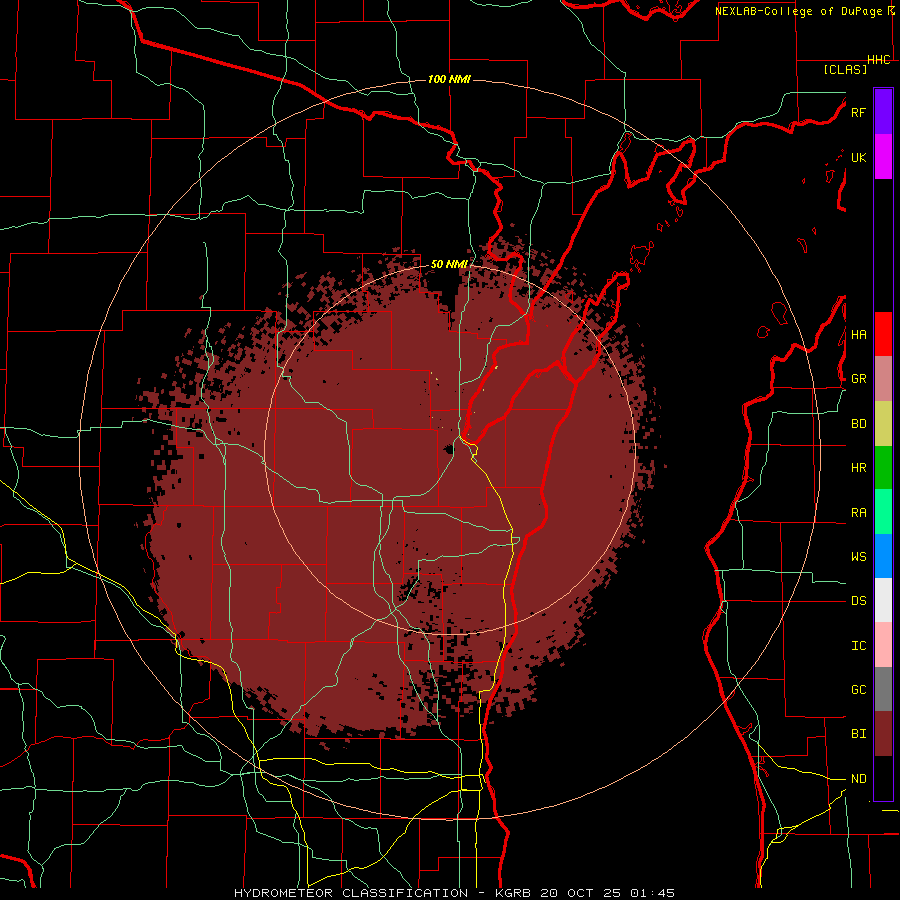Click the DS legend label
900x900 pixels.
[858, 601]
